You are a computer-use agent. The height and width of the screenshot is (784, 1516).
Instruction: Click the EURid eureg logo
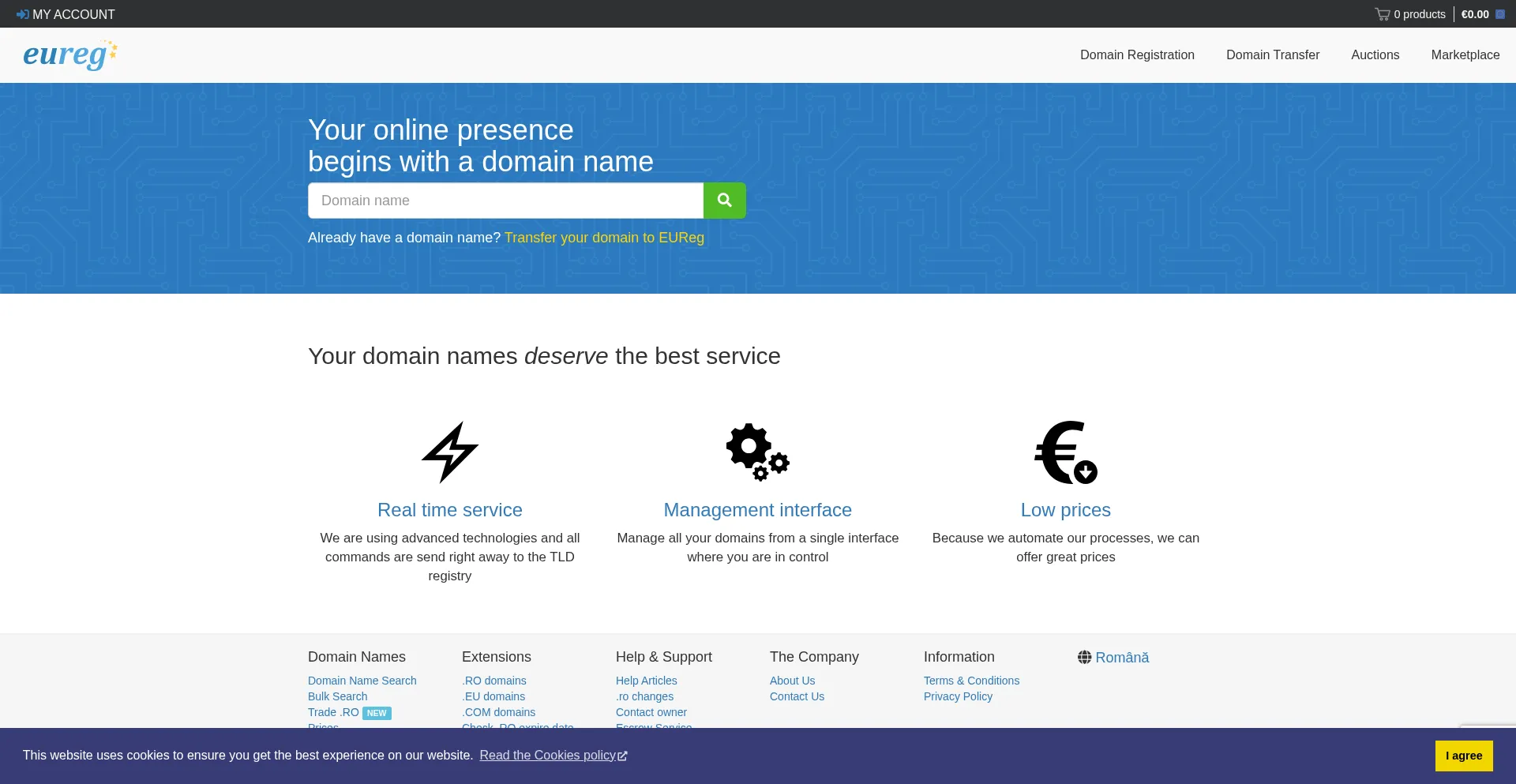click(70, 54)
